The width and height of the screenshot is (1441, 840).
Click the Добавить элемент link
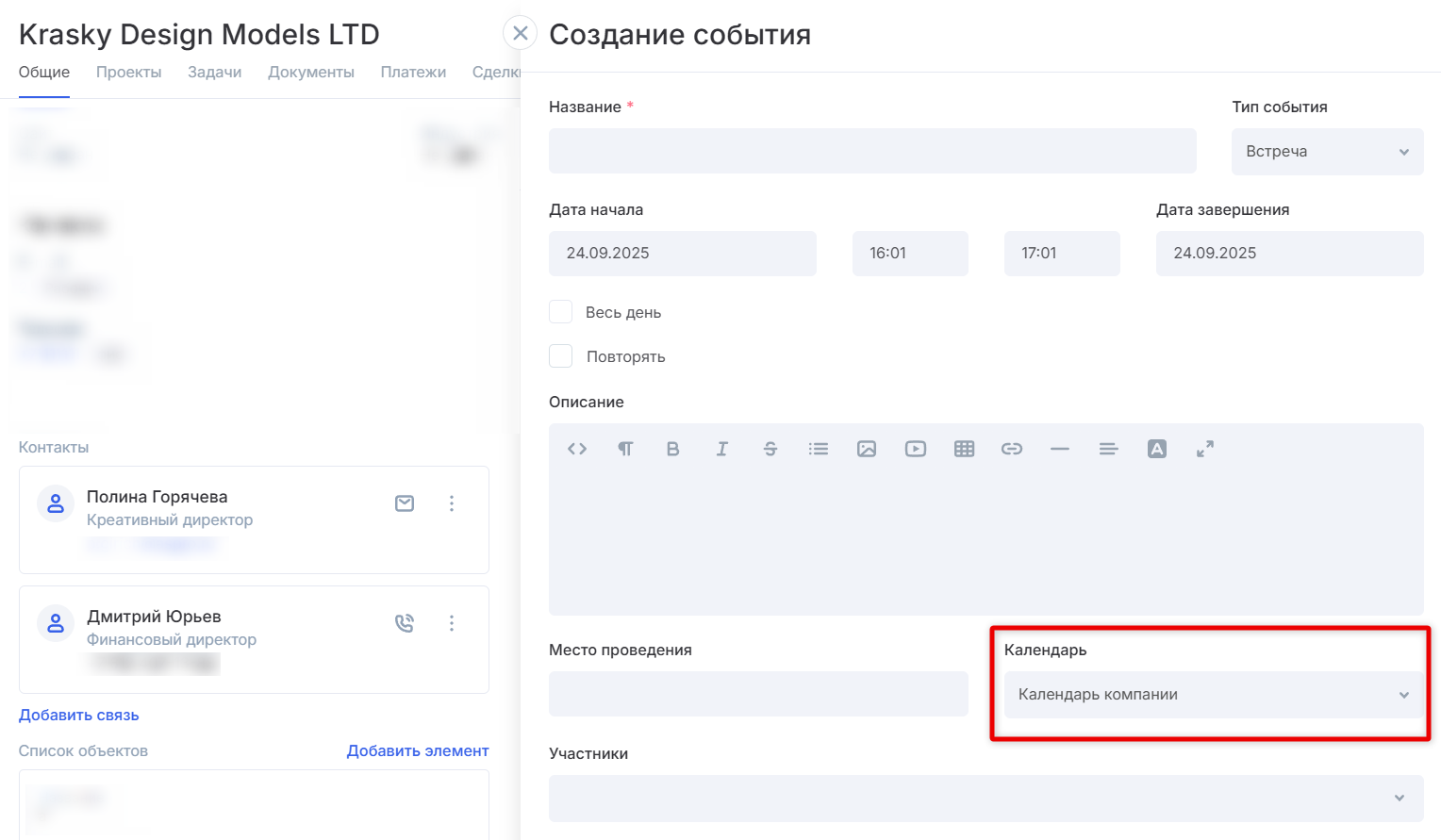tap(418, 751)
